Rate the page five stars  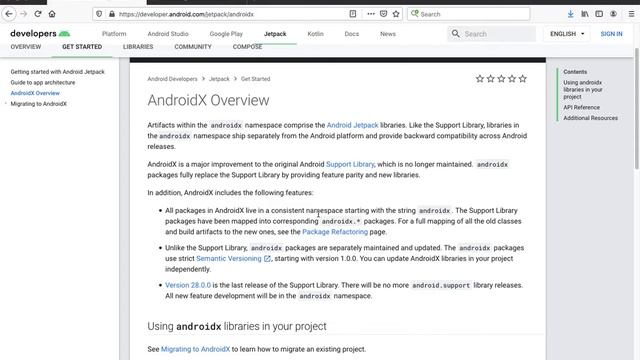click(x=522, y=79)
